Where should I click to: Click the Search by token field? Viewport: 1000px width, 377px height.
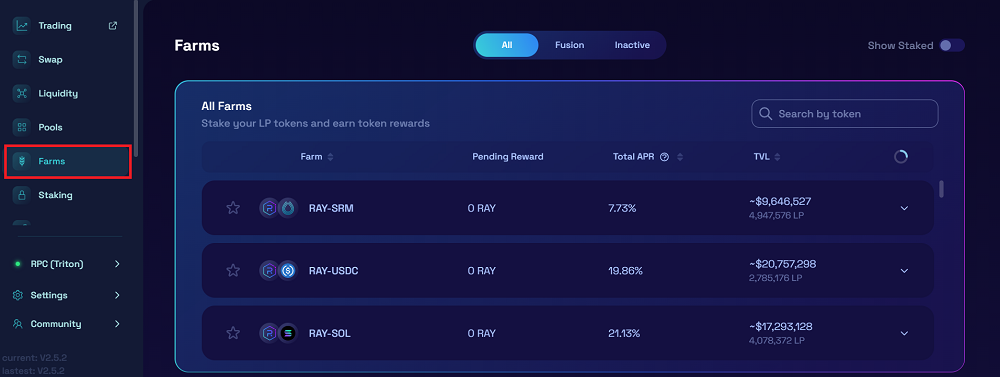[844, 114]
